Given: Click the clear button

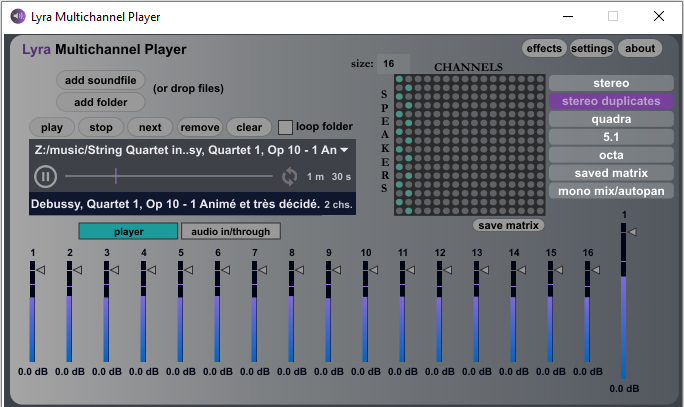Looking at the screenshot, I should click(x=249, y=127).
